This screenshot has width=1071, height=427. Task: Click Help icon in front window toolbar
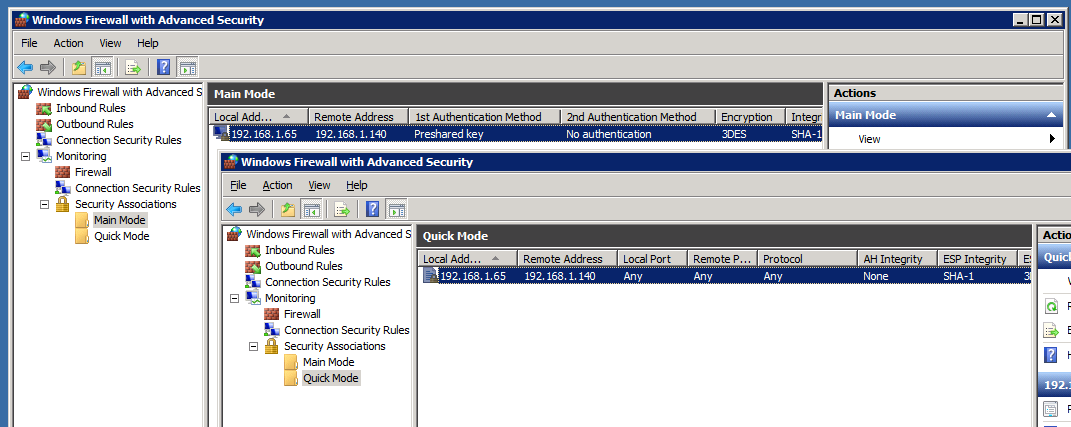[x=373, y=209]
